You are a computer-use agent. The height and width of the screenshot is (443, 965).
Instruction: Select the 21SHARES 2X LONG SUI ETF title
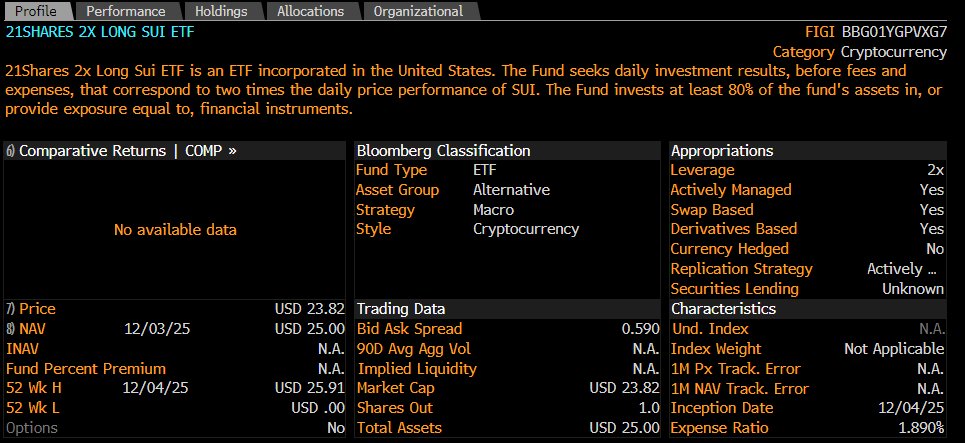100,32
